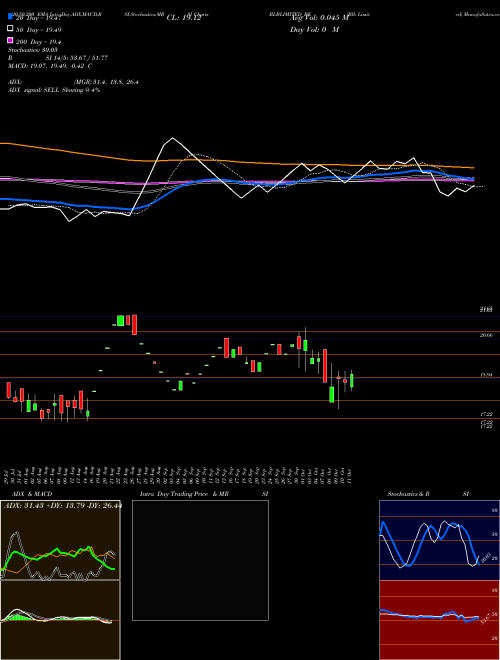Image resolution: width=500 pixels, height=660 pixels.
Task: Click the MACD: 19.07, 19.49, -0.42 readout
Action: [50, 66]
